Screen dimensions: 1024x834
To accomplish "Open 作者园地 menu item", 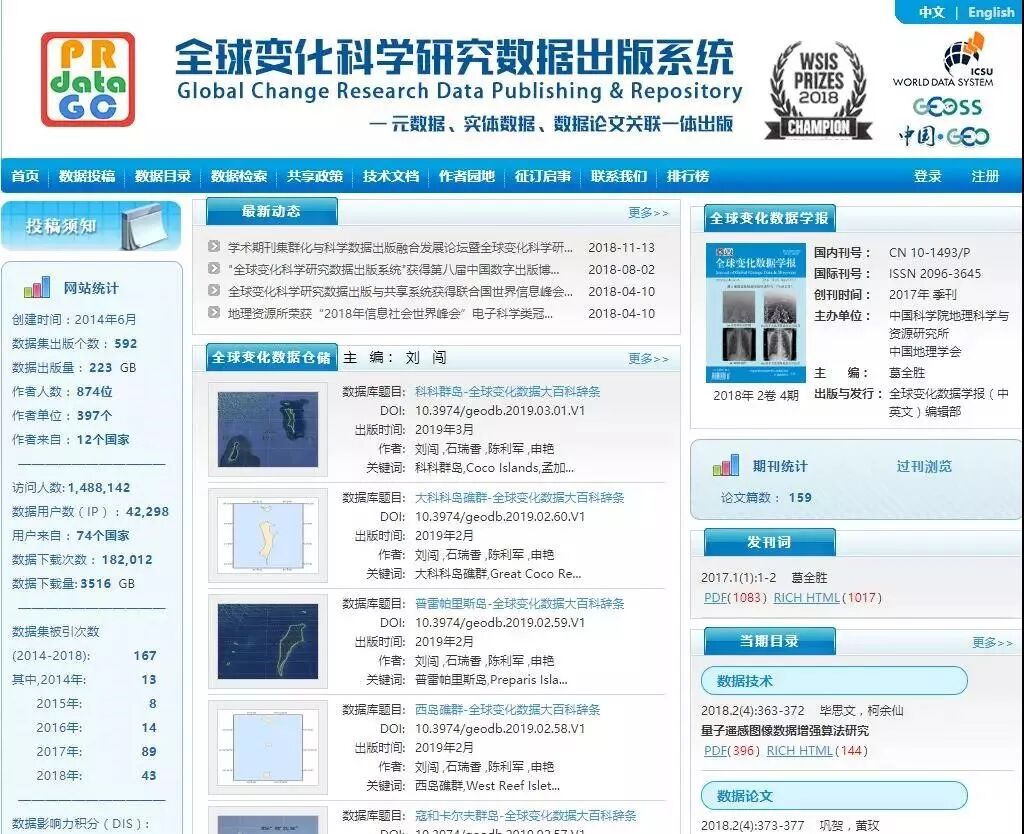I will tap(466, 176).
